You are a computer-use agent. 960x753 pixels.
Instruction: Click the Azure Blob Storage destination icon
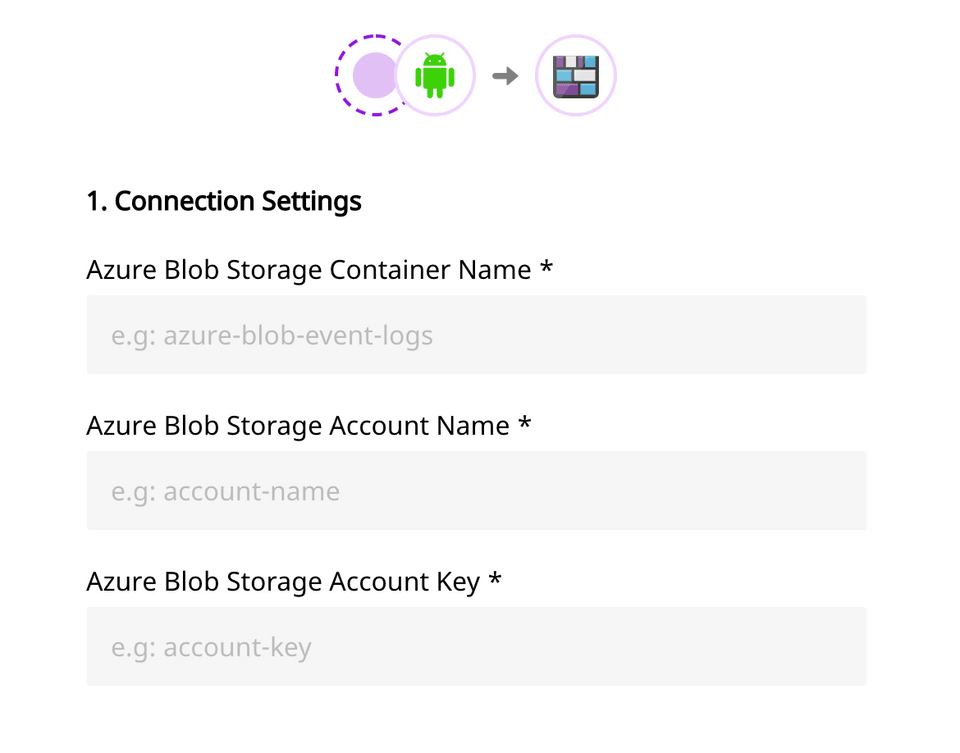click(x=575, y=76)
